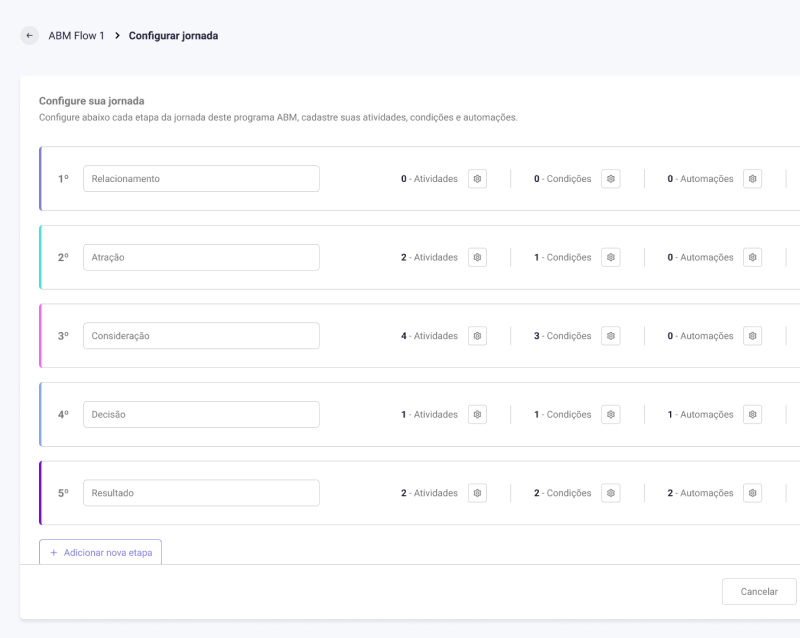
Task: Open Automações settings gear for Atração stage
Action: [x=752, y=257]
